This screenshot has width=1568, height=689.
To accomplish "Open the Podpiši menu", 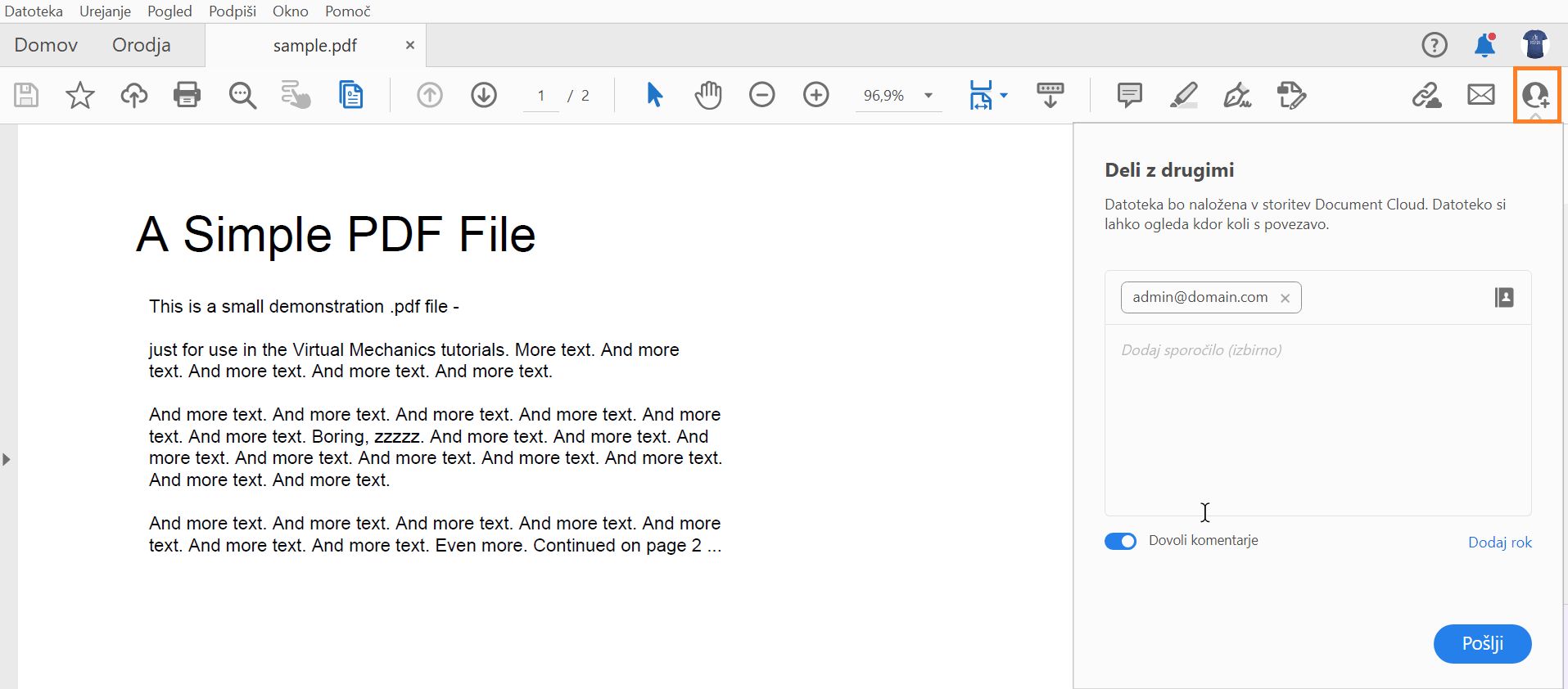I will pyautogui.click(x=233, y=11).
